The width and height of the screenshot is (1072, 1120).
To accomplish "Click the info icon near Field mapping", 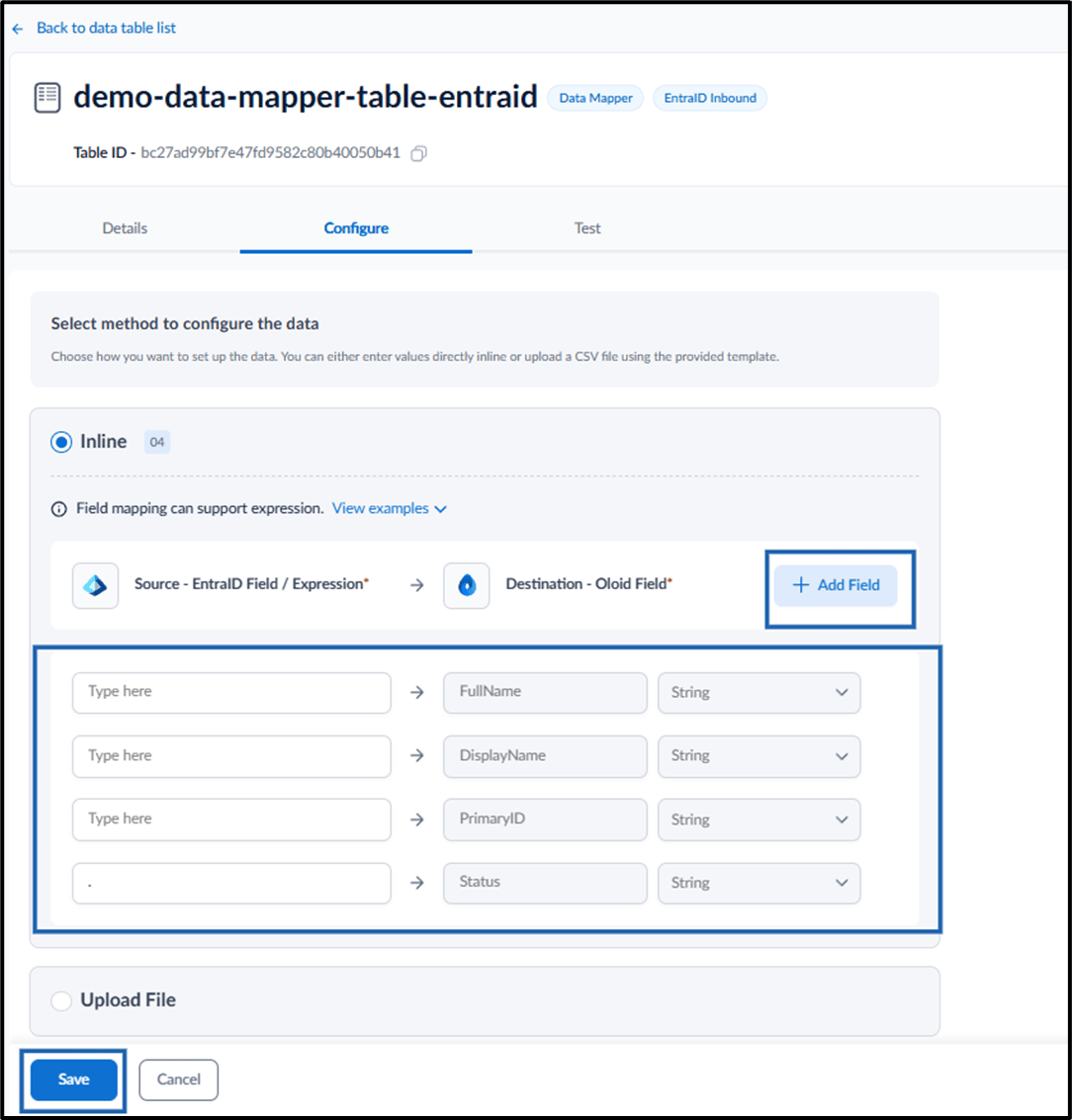I will tap(58, 509).
